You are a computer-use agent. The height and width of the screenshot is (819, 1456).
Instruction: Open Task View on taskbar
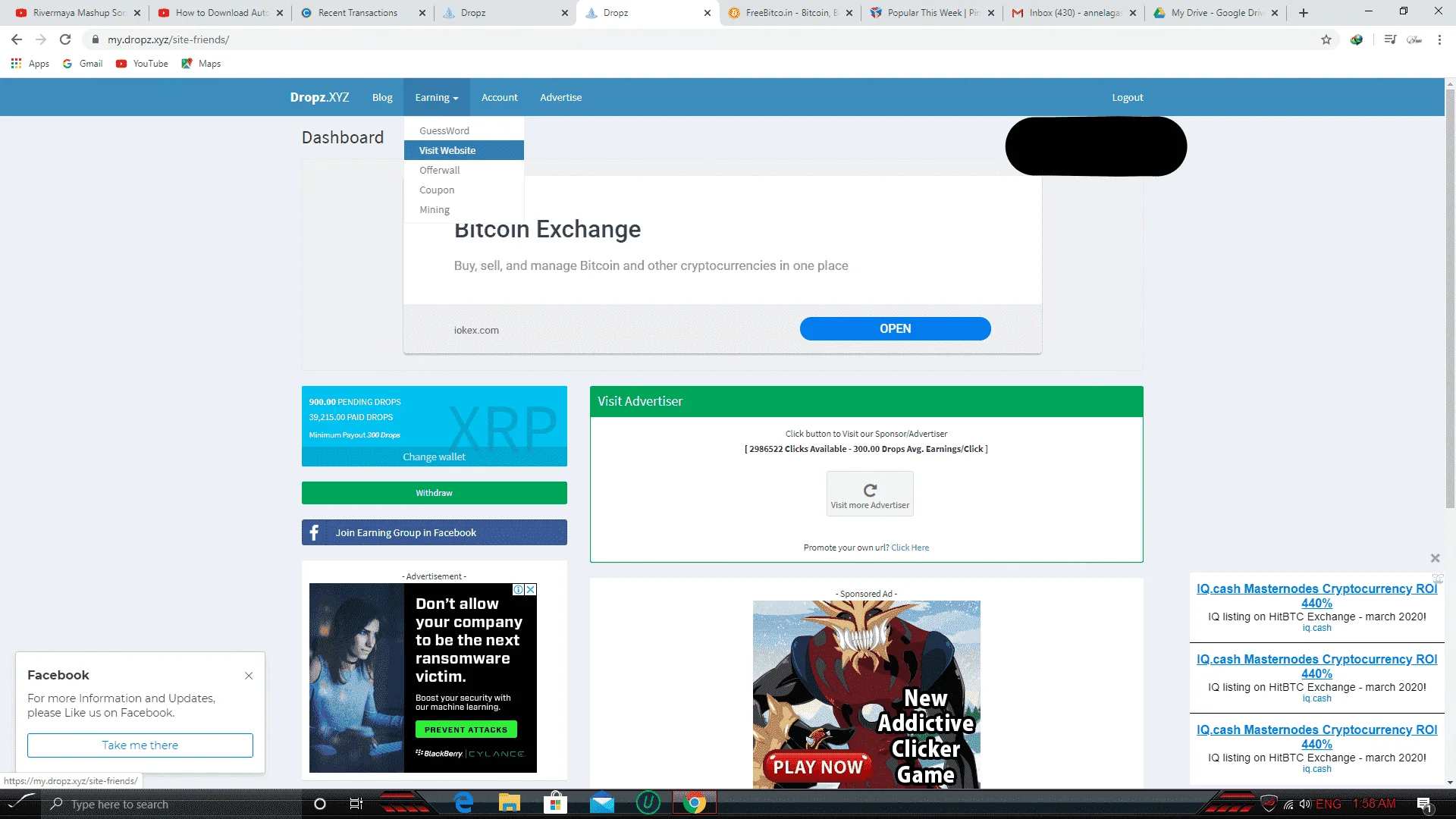356,804
